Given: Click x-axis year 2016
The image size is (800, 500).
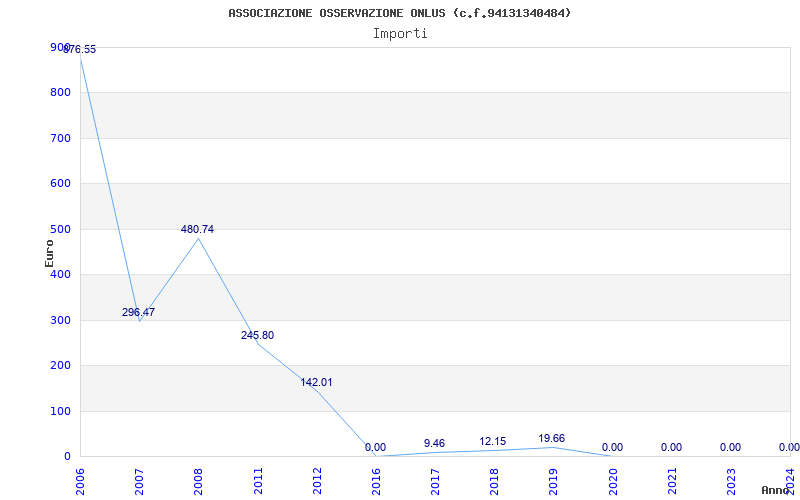Looking at the screenshot, I should [x=377, y=481].
